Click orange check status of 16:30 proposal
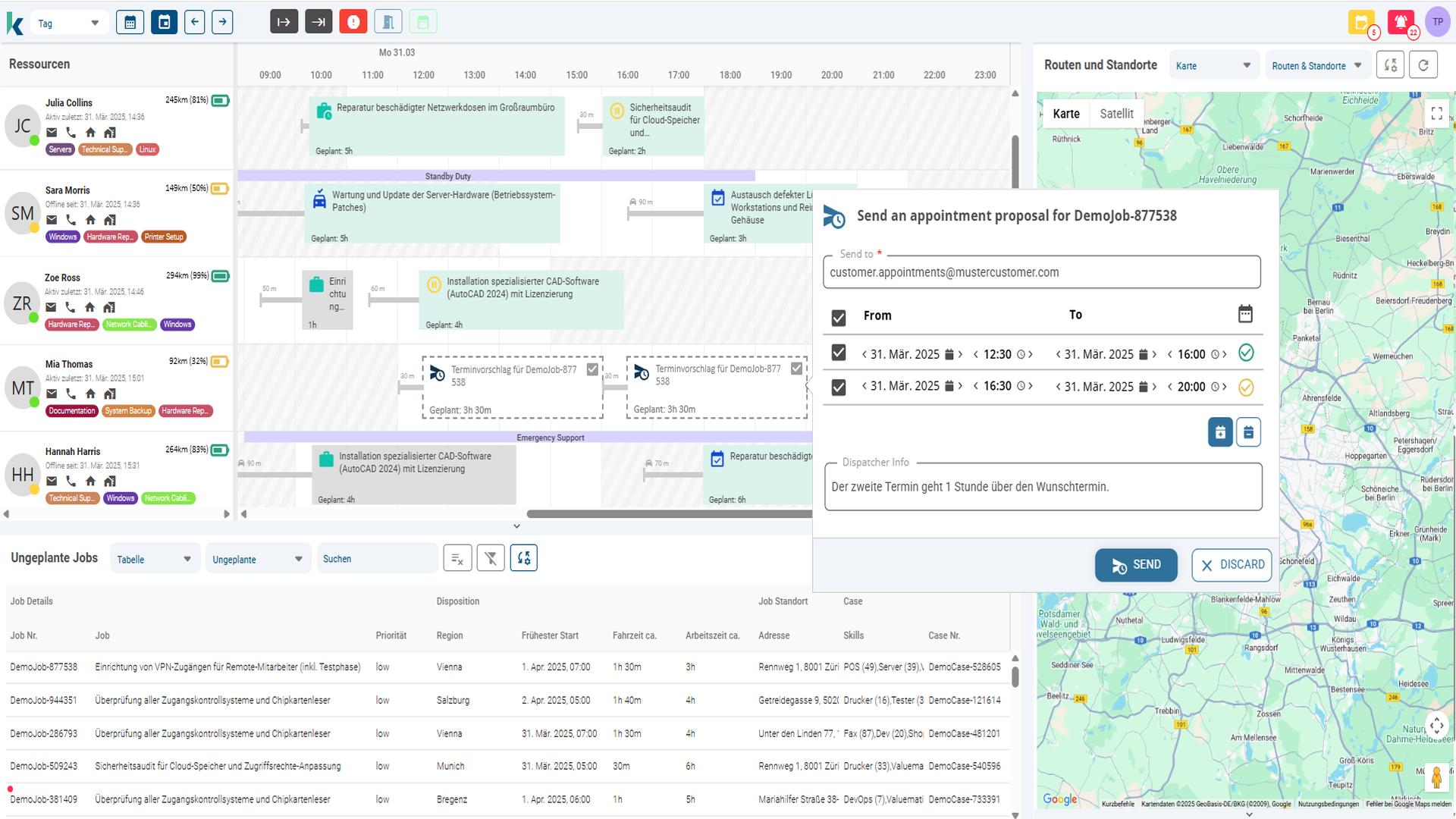The image size is (1456, 819). pos(1245,388)
